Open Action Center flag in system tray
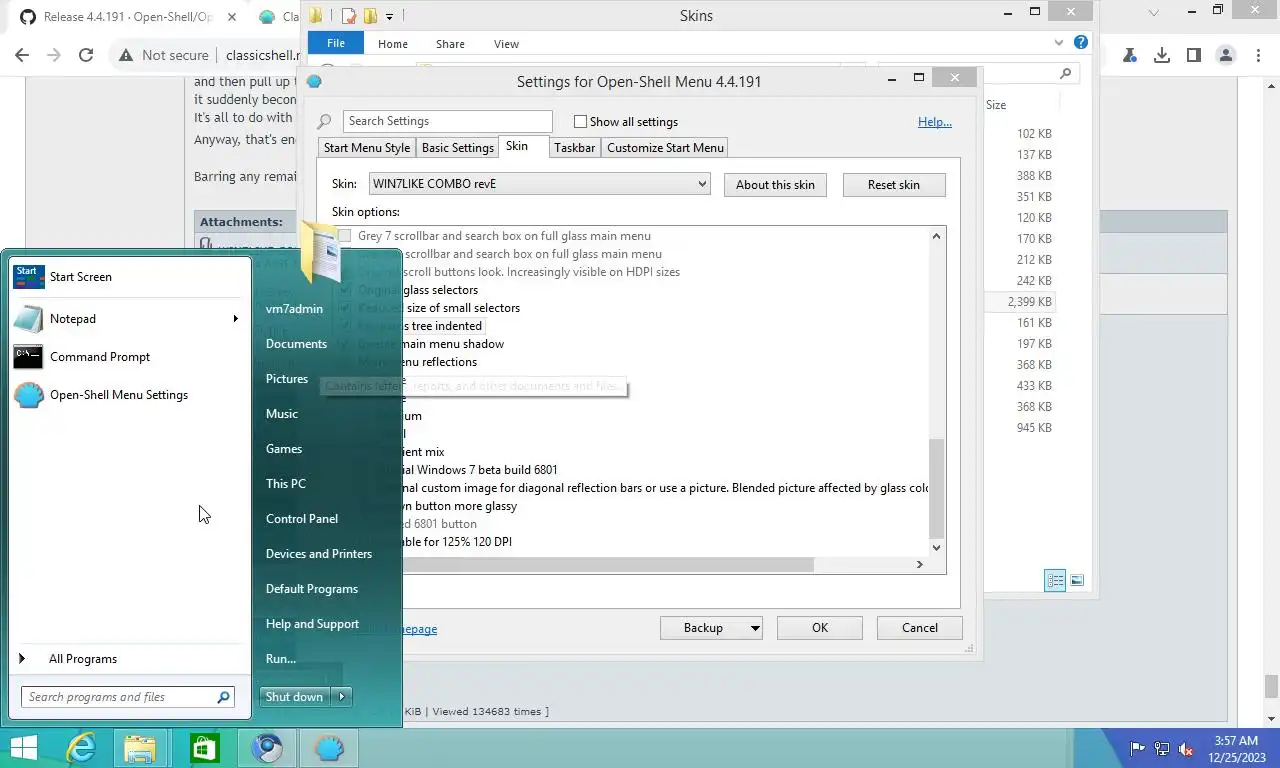 coord(1138,749)
